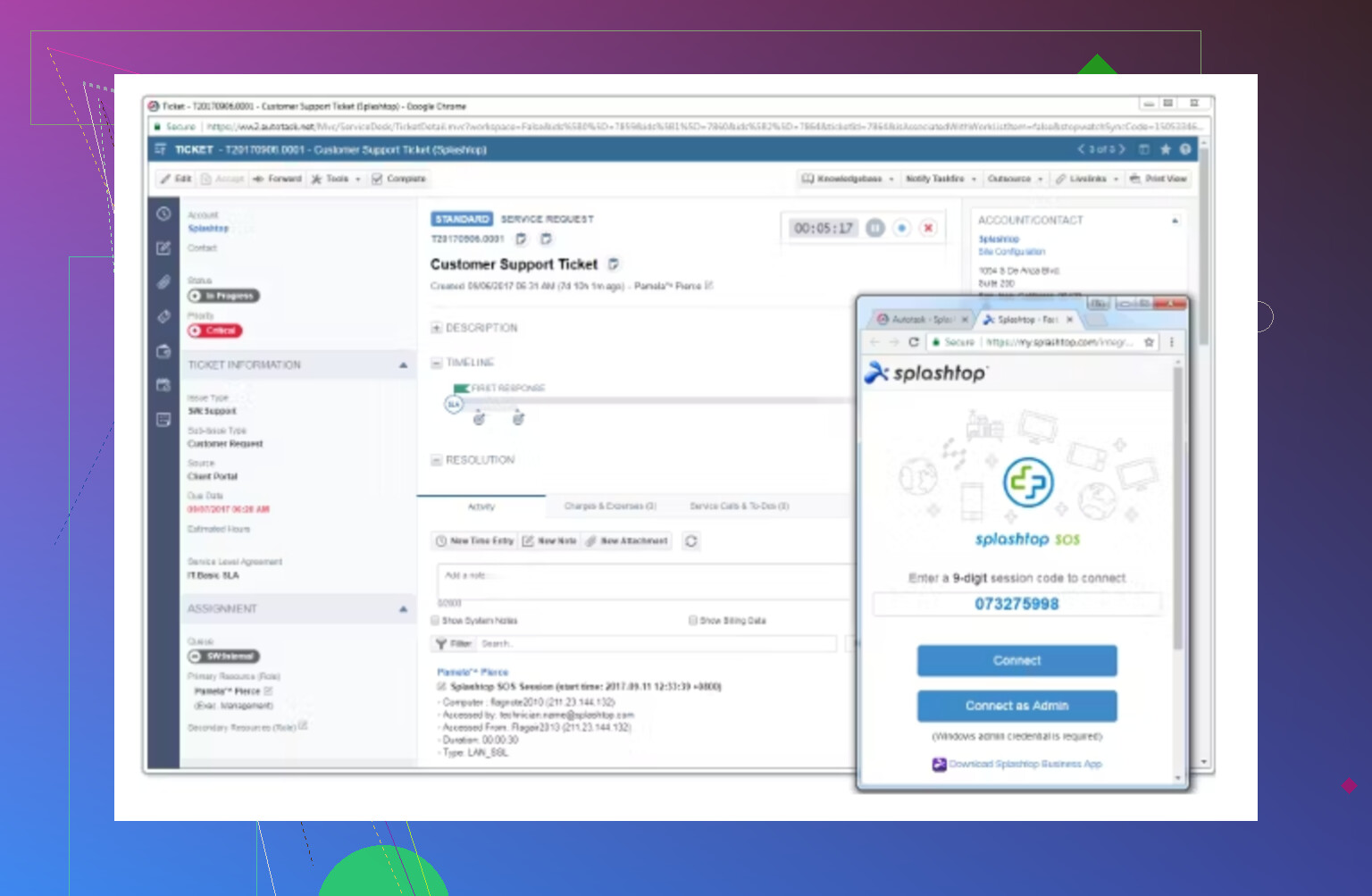This screenshot has height=896, width=1372.
Task: Refresh the activity feed with the refresh icon
Action: pos(690,541)
